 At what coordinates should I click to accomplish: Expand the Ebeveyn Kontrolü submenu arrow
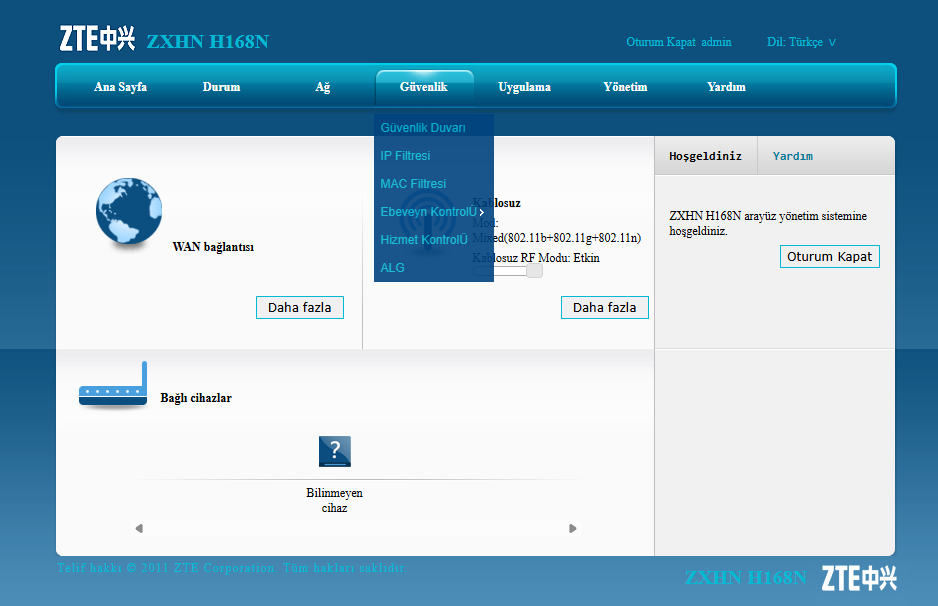482,212
